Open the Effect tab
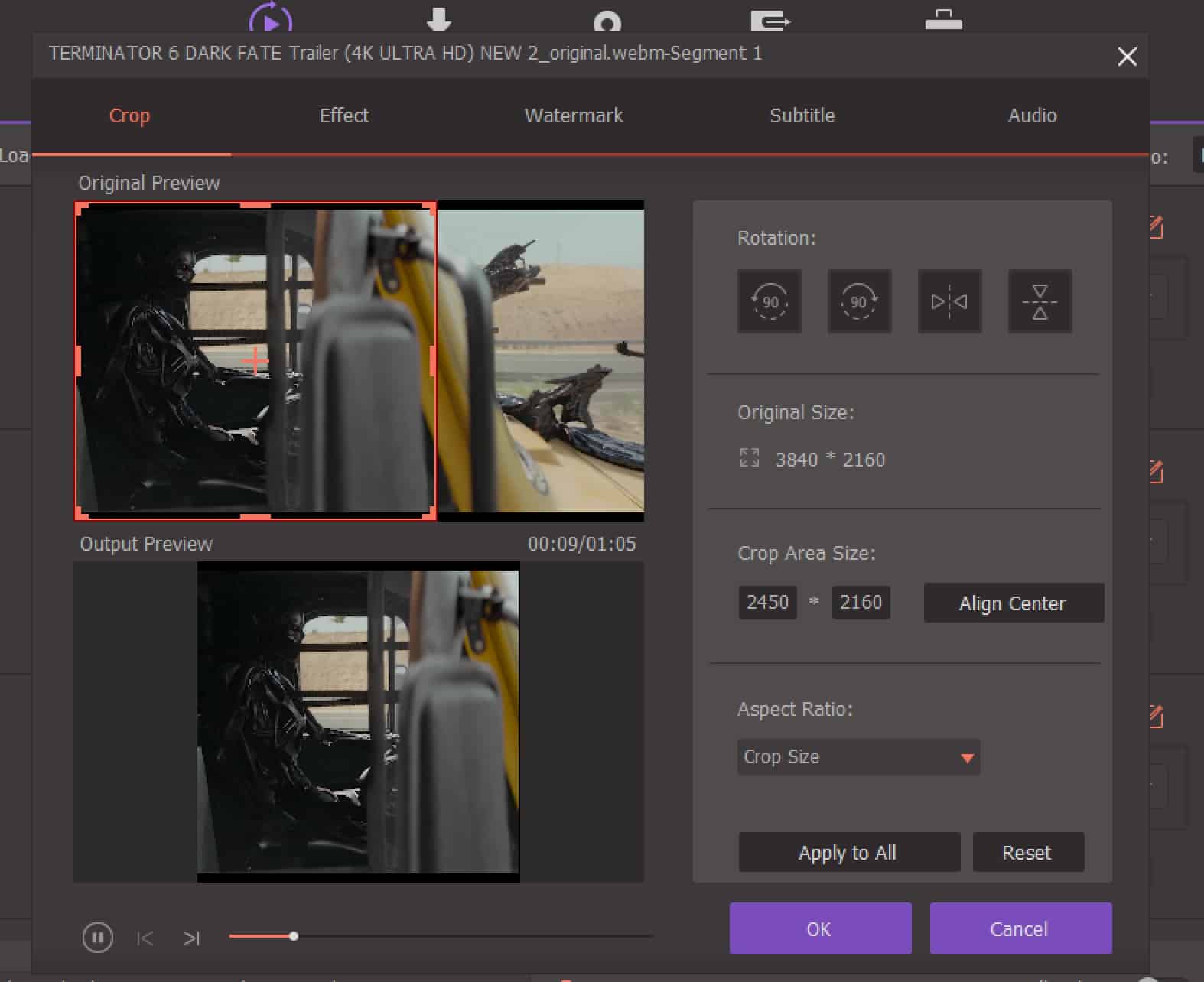 pyautogui.click(x=344, y=115)
